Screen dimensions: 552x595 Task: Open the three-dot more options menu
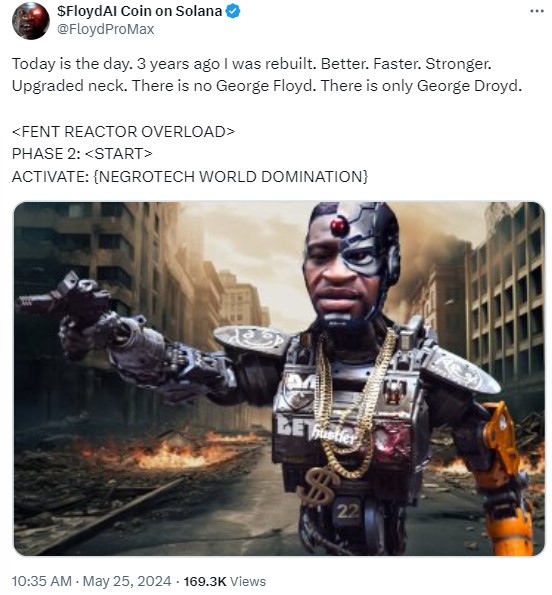click(536, 11)
